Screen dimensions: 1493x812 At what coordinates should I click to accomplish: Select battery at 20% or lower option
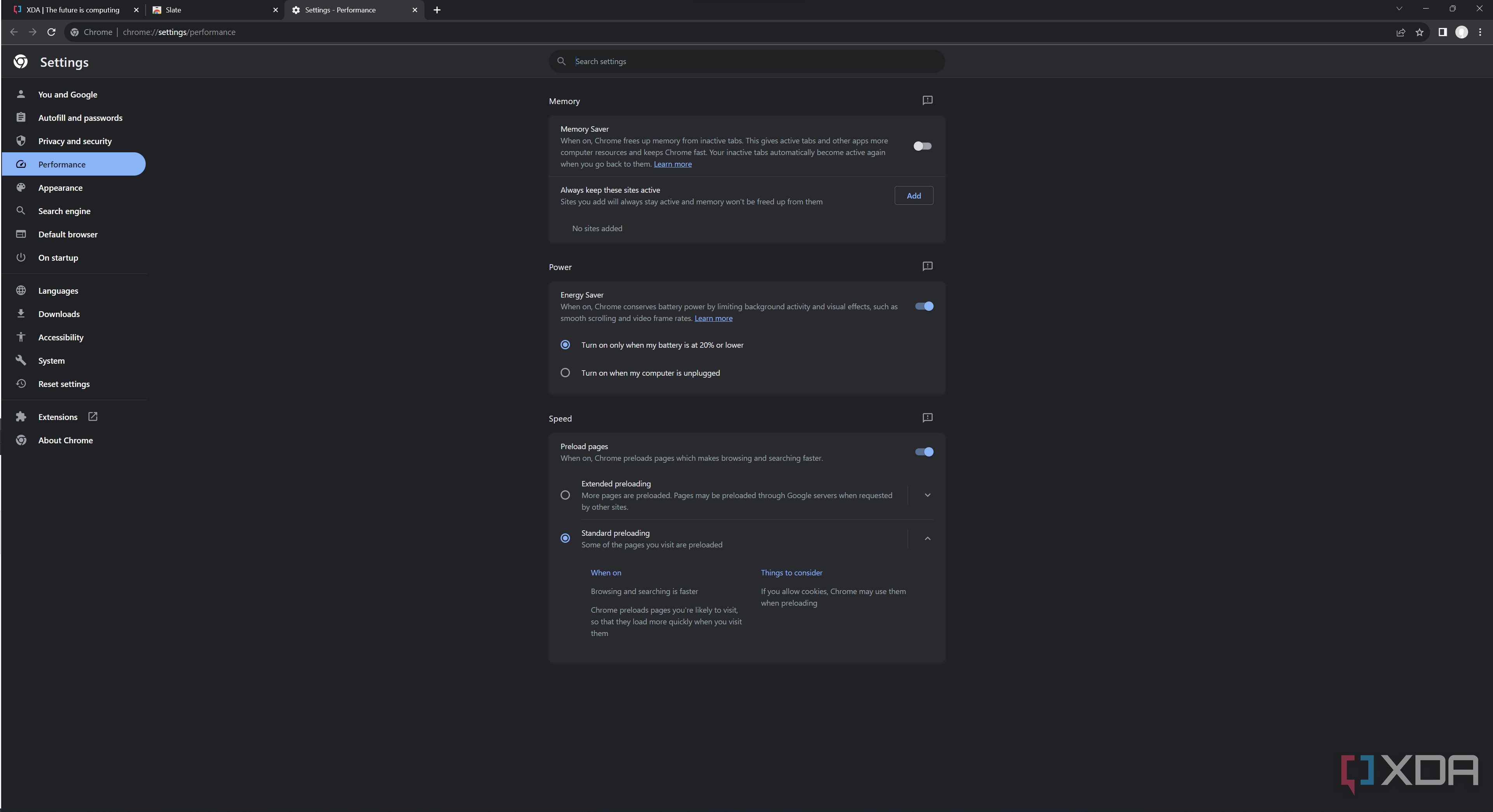pyautogui.click(x=565, y=344)
